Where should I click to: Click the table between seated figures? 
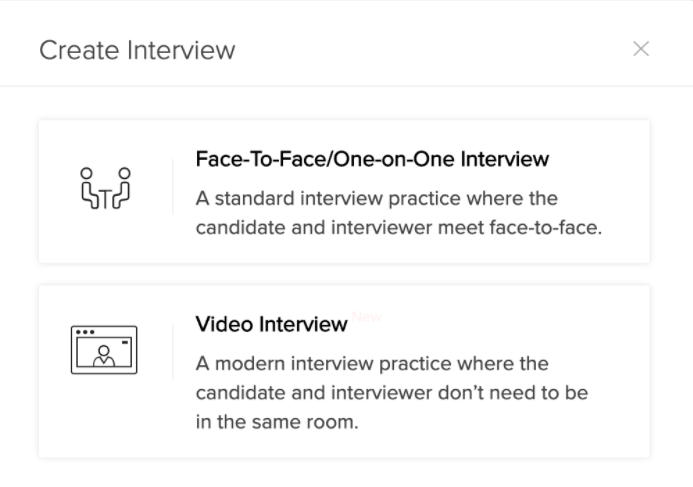105,199
